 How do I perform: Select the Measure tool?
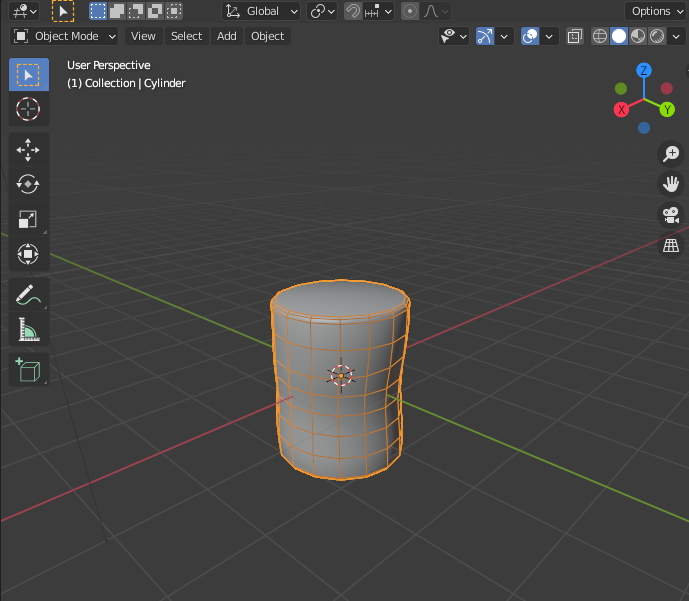click(x=29, y=329)
